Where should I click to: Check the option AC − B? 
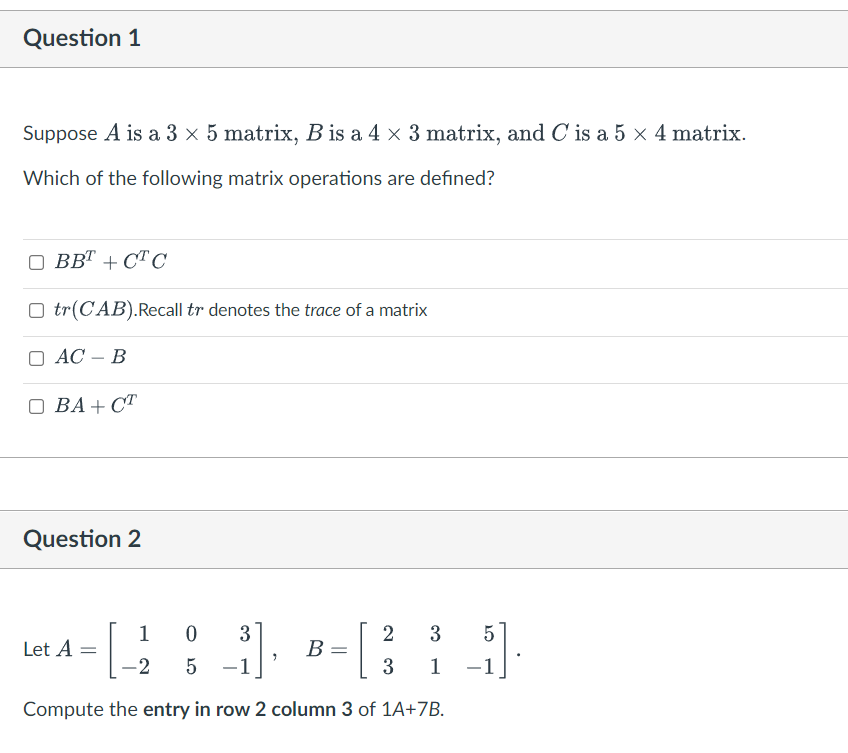[x=36, y=357]
